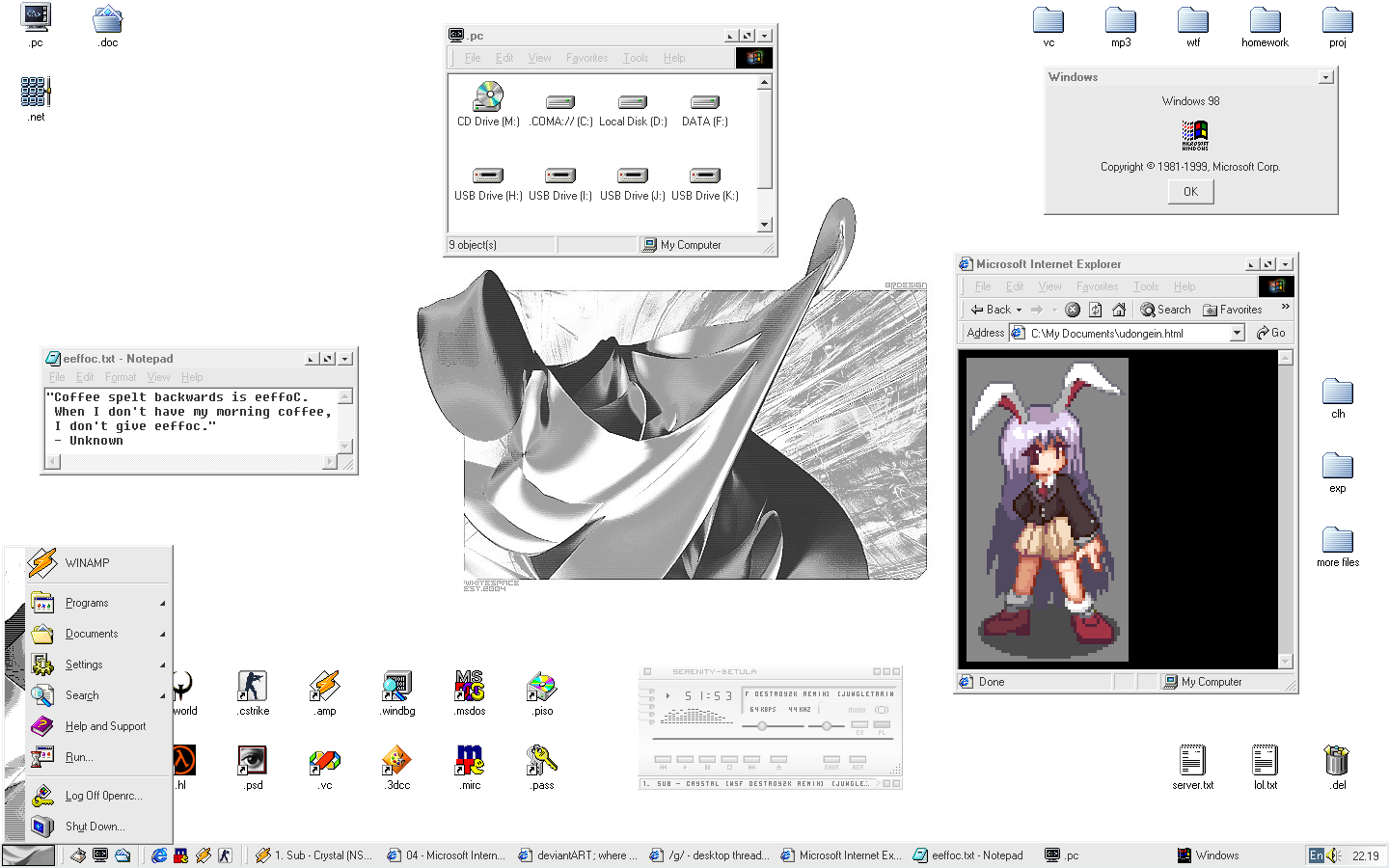Select the mp3 folder on desktop

tap(1121, 27)
